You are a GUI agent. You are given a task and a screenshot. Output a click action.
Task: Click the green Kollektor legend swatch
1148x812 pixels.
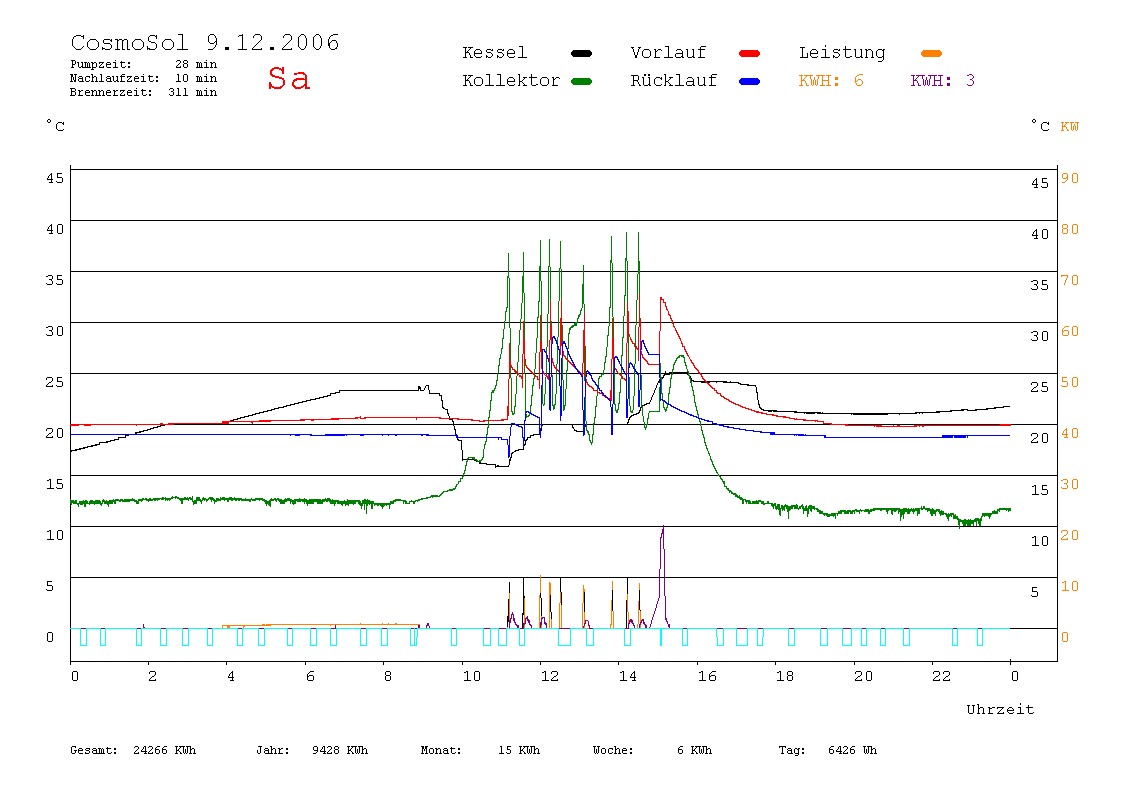point(581,81)
